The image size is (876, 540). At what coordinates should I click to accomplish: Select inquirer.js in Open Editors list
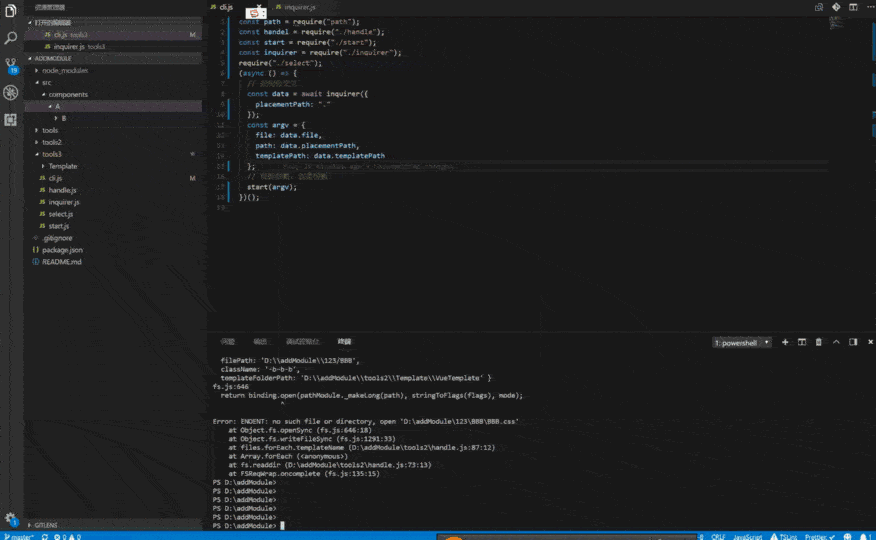pyautogui.click(x=113, y=46)
